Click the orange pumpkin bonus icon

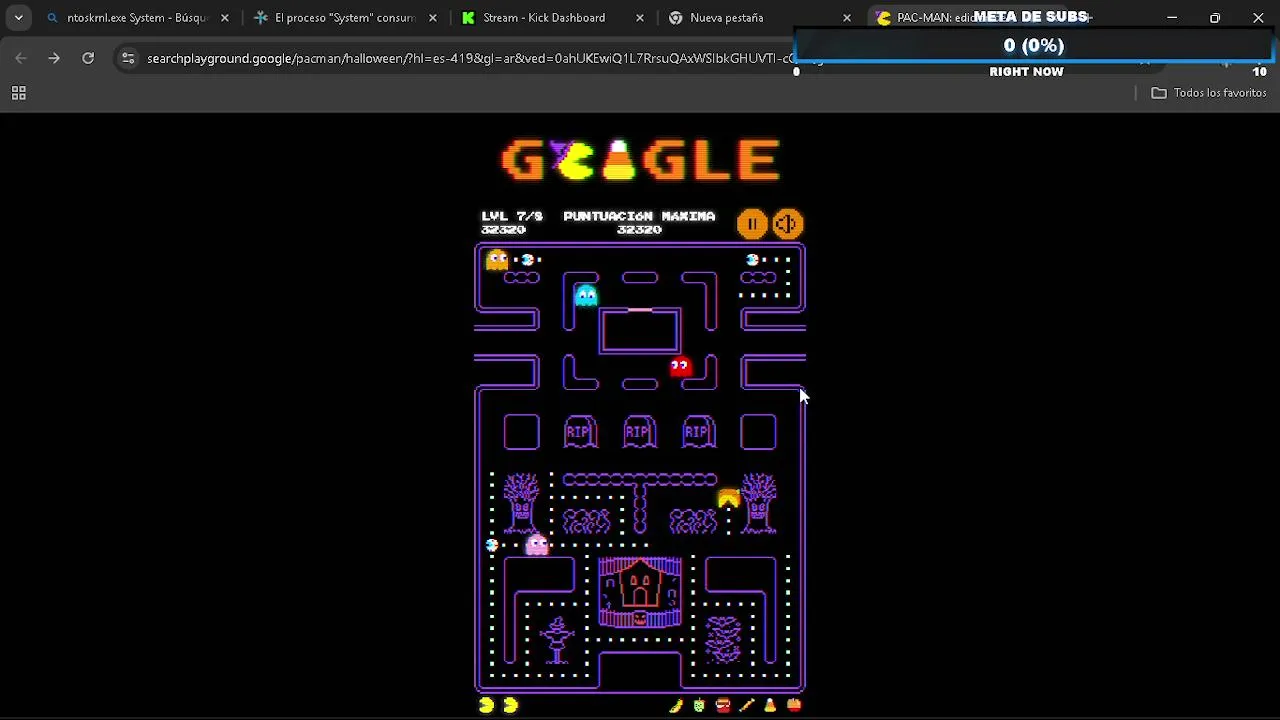coord(794,706)
